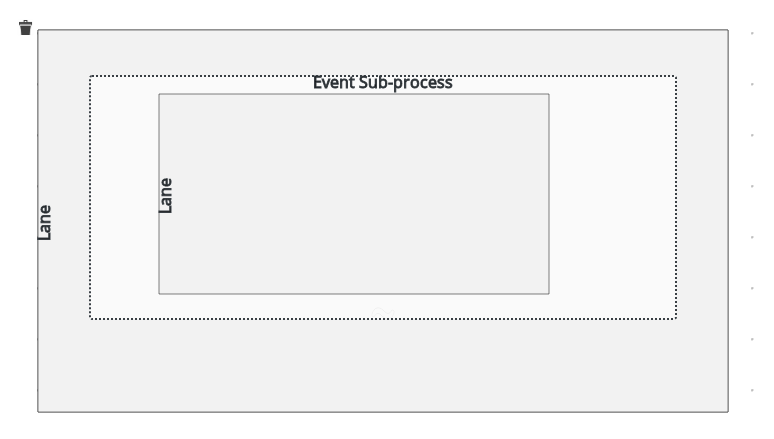The height and width of the screenshot is (439, 774).
Task: Click the outer Lane's bottom-right corner
Action: pyautogui.click(x=728, y=411)
